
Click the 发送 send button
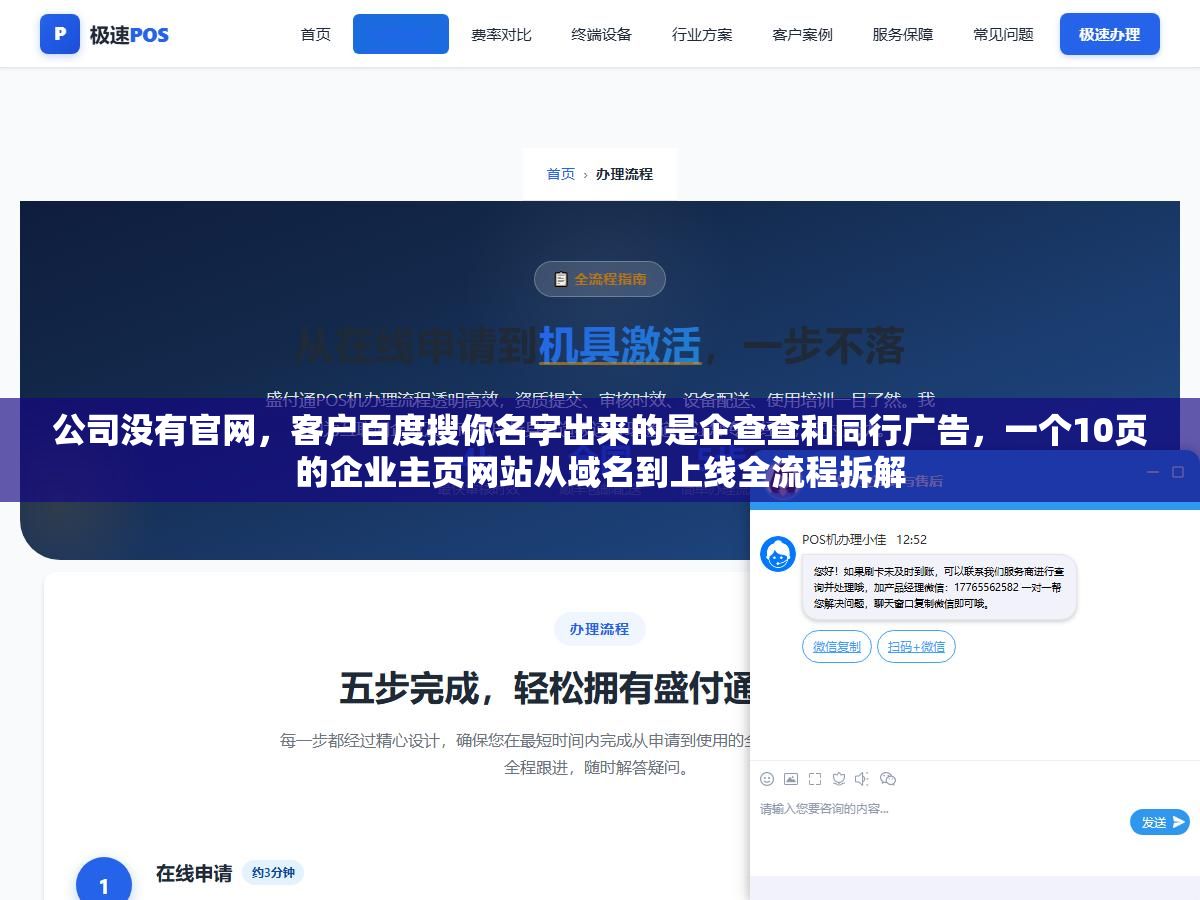1159,822
